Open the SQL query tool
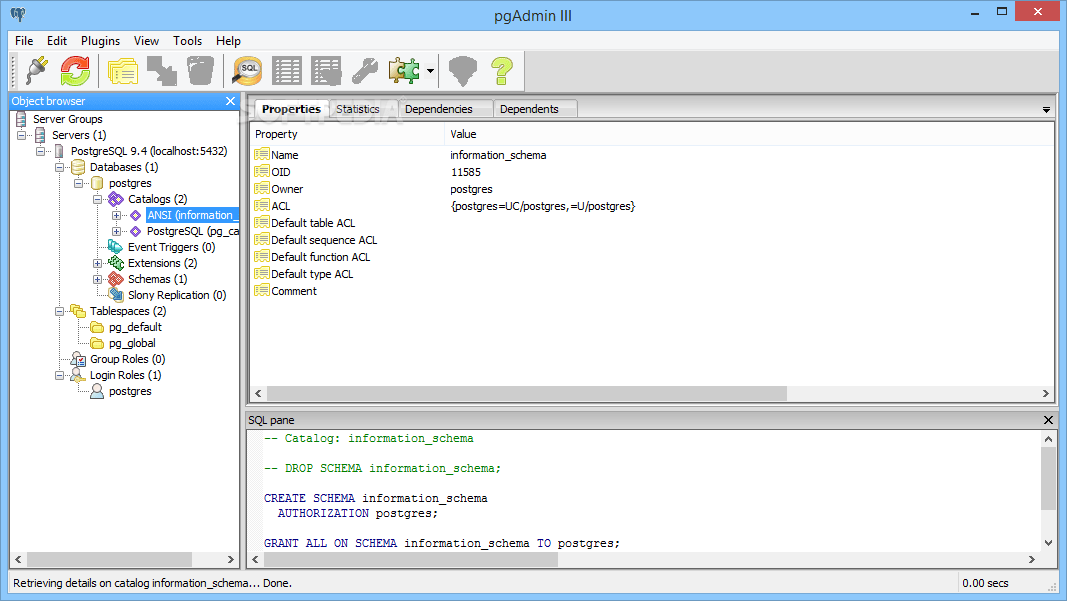The width and height of the screenshot is (1067, 601). tap(247, 70)
